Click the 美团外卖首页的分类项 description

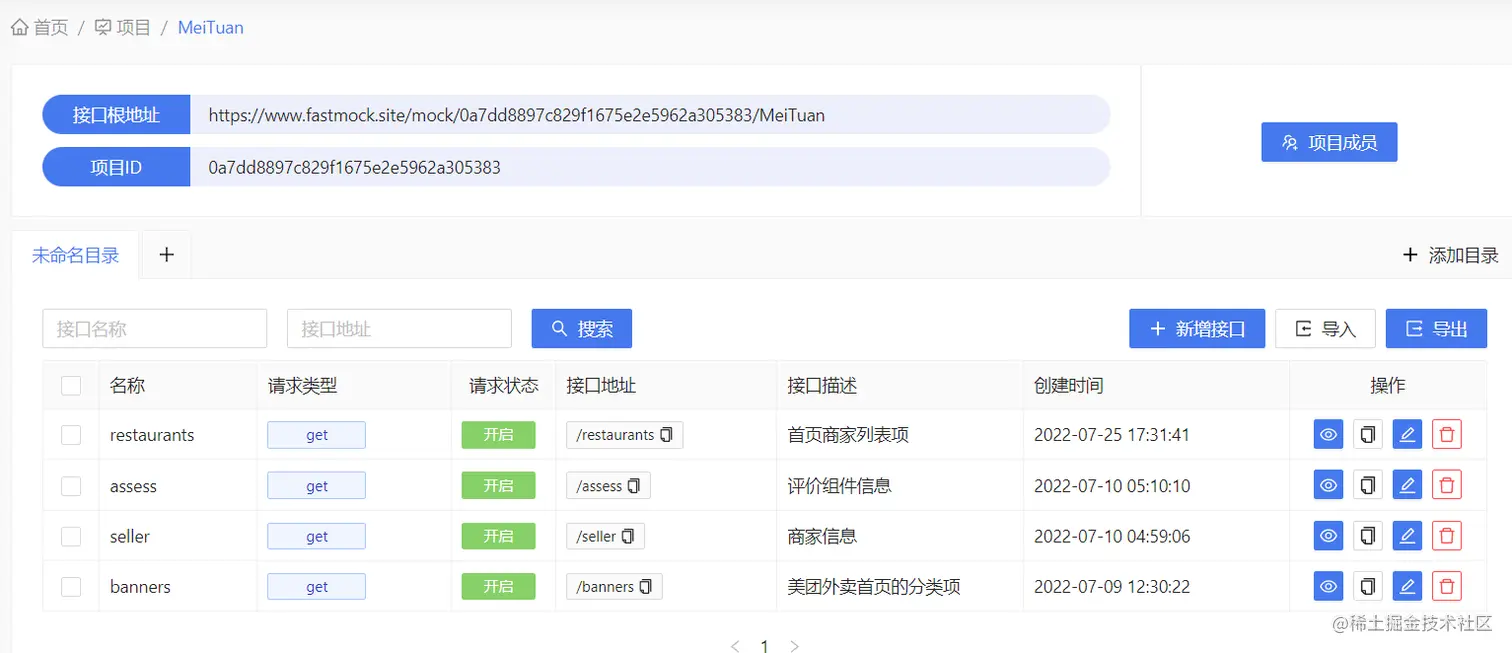pos(874,586)
